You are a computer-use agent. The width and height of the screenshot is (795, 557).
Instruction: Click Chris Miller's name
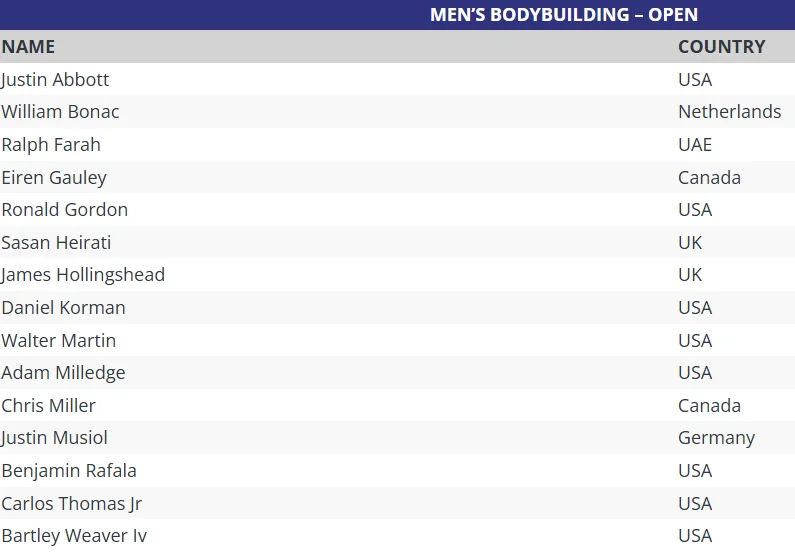coord(48,406)
